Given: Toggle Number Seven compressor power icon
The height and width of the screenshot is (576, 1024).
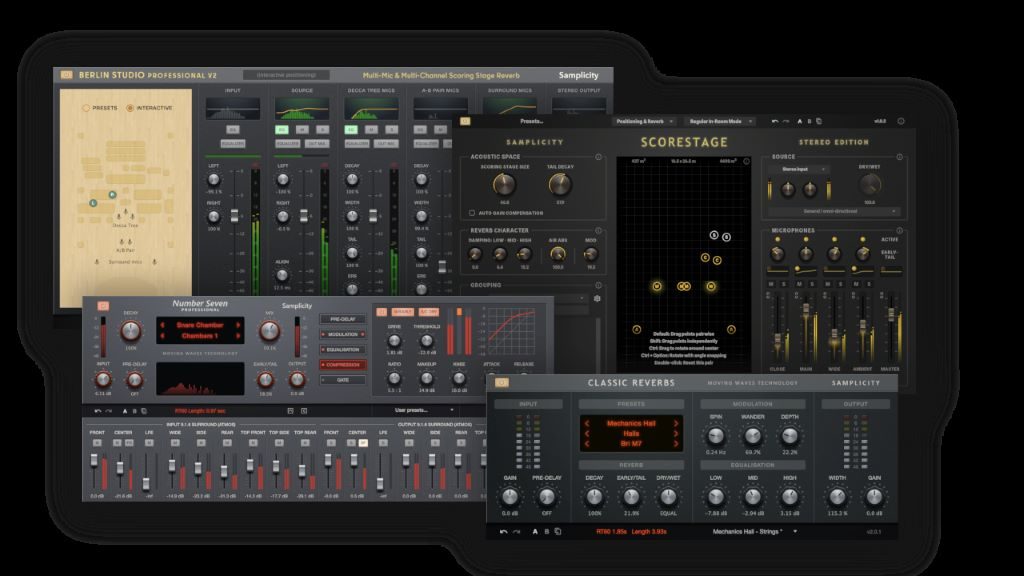Looking at the screenshot, I should tap(381, 312).
